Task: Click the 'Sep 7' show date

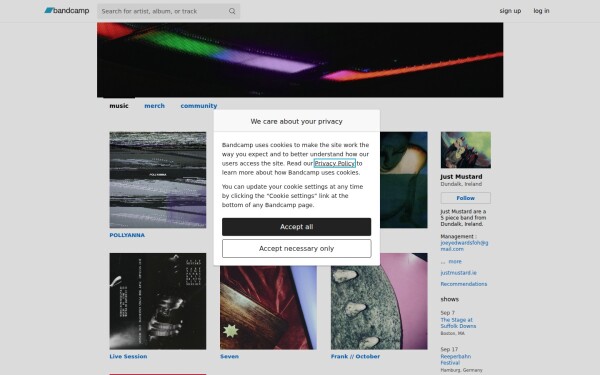Action: point(448,313)
